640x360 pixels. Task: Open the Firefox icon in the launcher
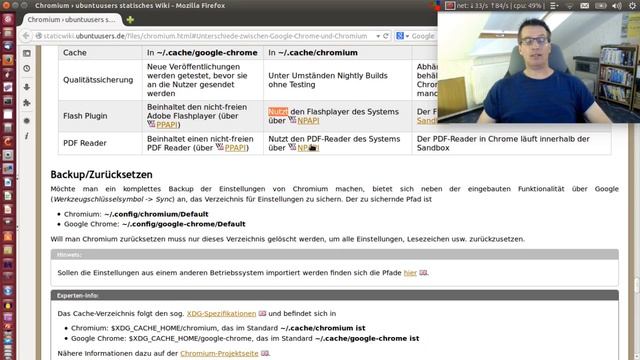point(8,60)
